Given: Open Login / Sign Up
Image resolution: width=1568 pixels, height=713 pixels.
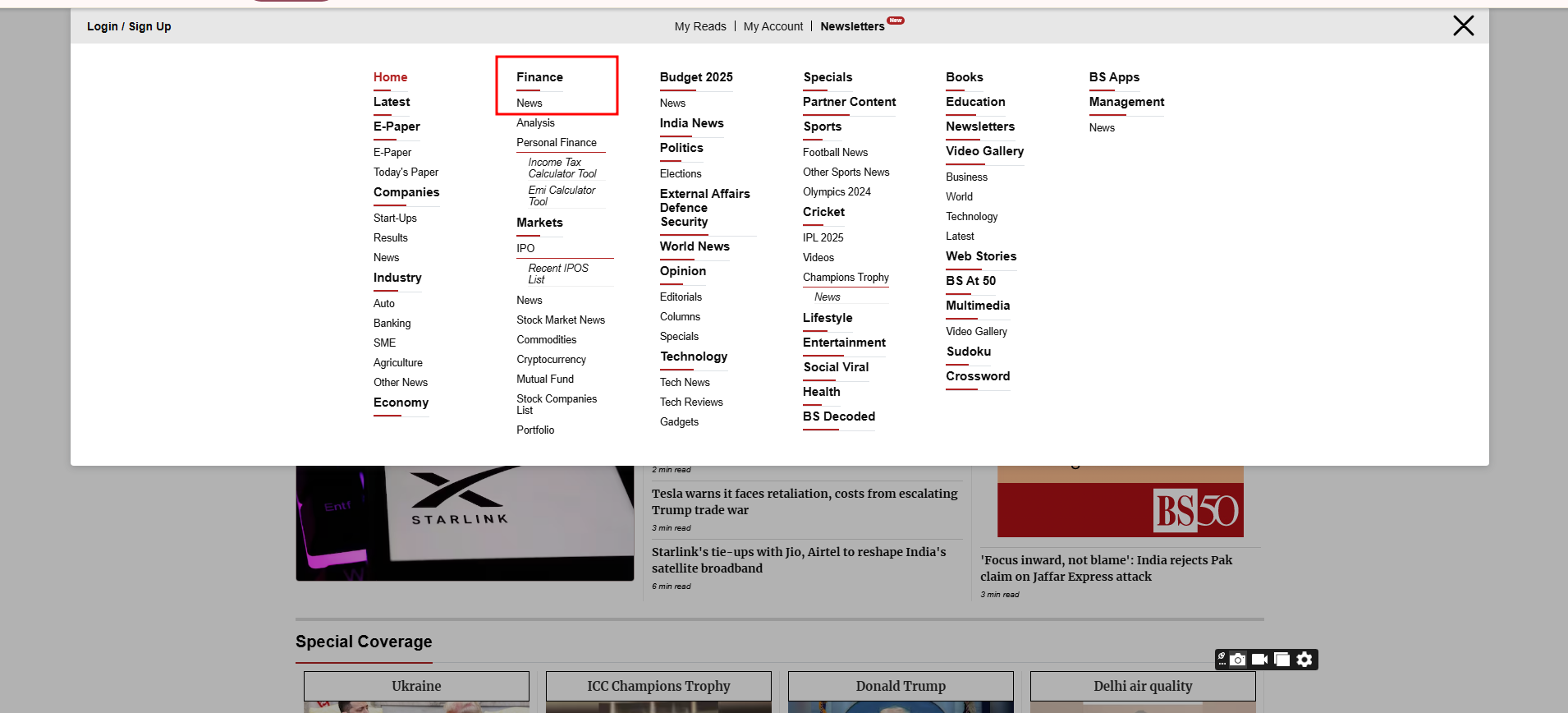Looking at the screenshot, I should tap(129, 26).
